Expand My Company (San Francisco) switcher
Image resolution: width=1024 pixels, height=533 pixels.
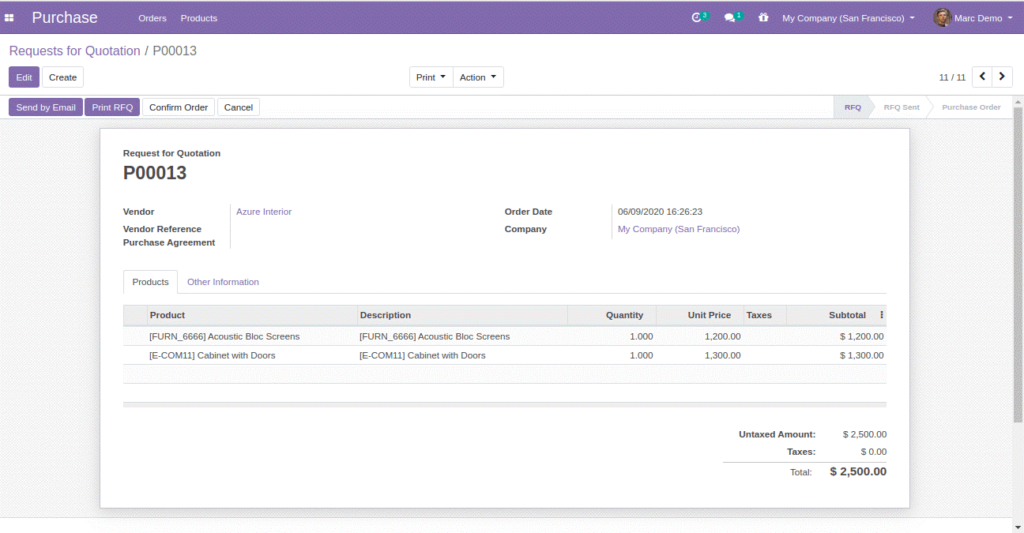[x=848, y=18]
